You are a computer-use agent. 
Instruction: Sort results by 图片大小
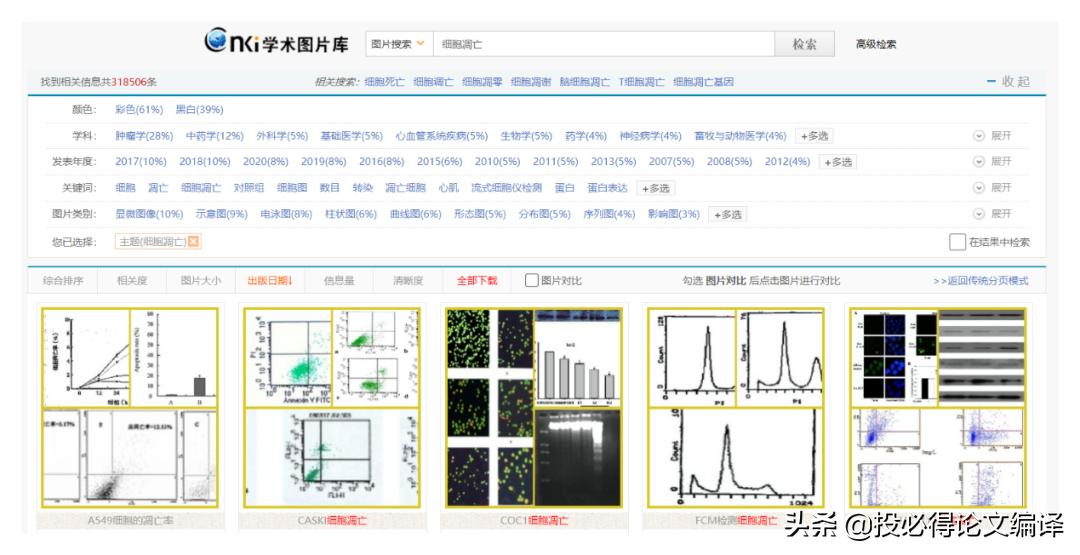pos(200,280)
